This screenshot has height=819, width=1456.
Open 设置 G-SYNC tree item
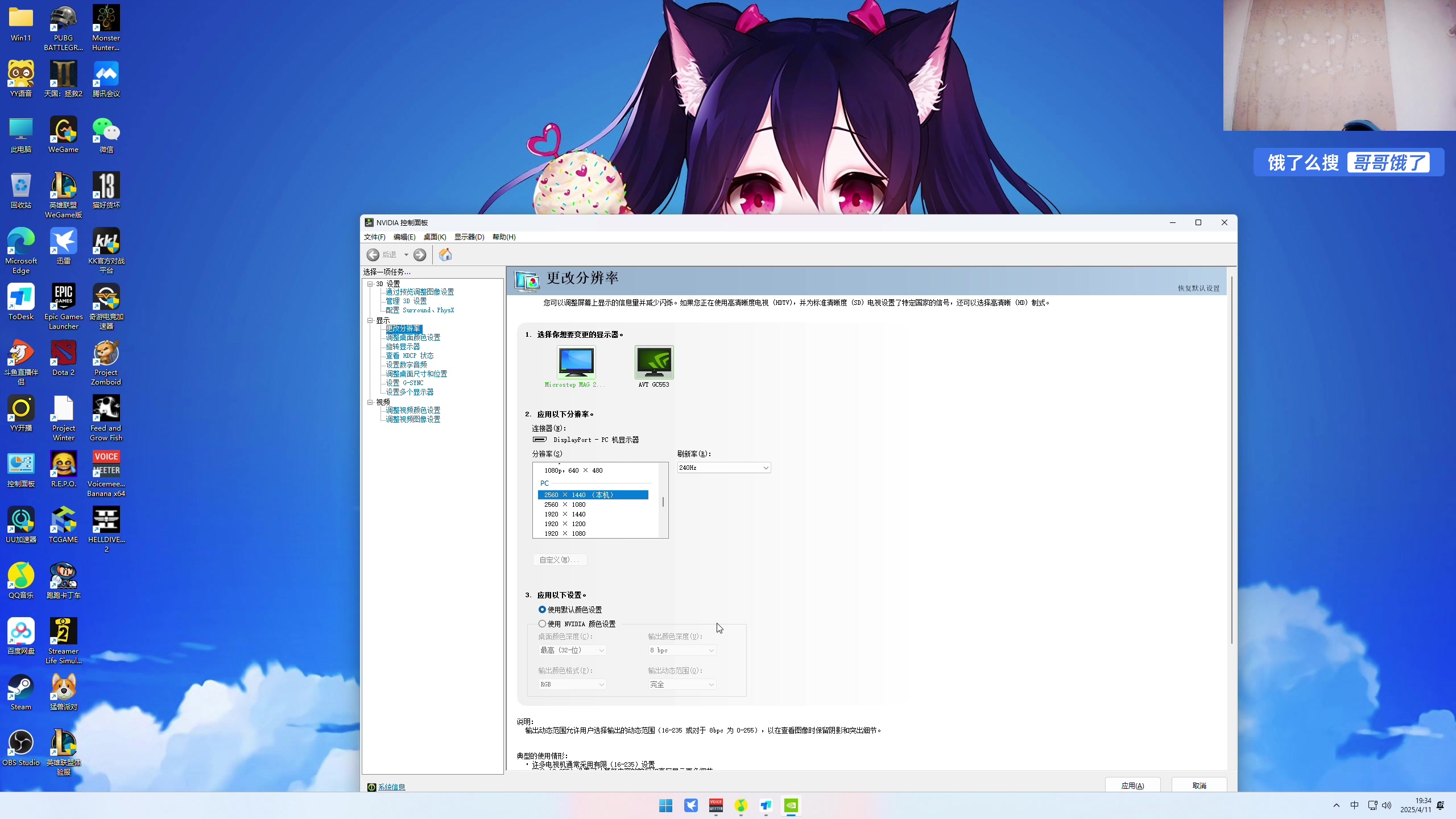pyautogui.click(x=404, y=383)
